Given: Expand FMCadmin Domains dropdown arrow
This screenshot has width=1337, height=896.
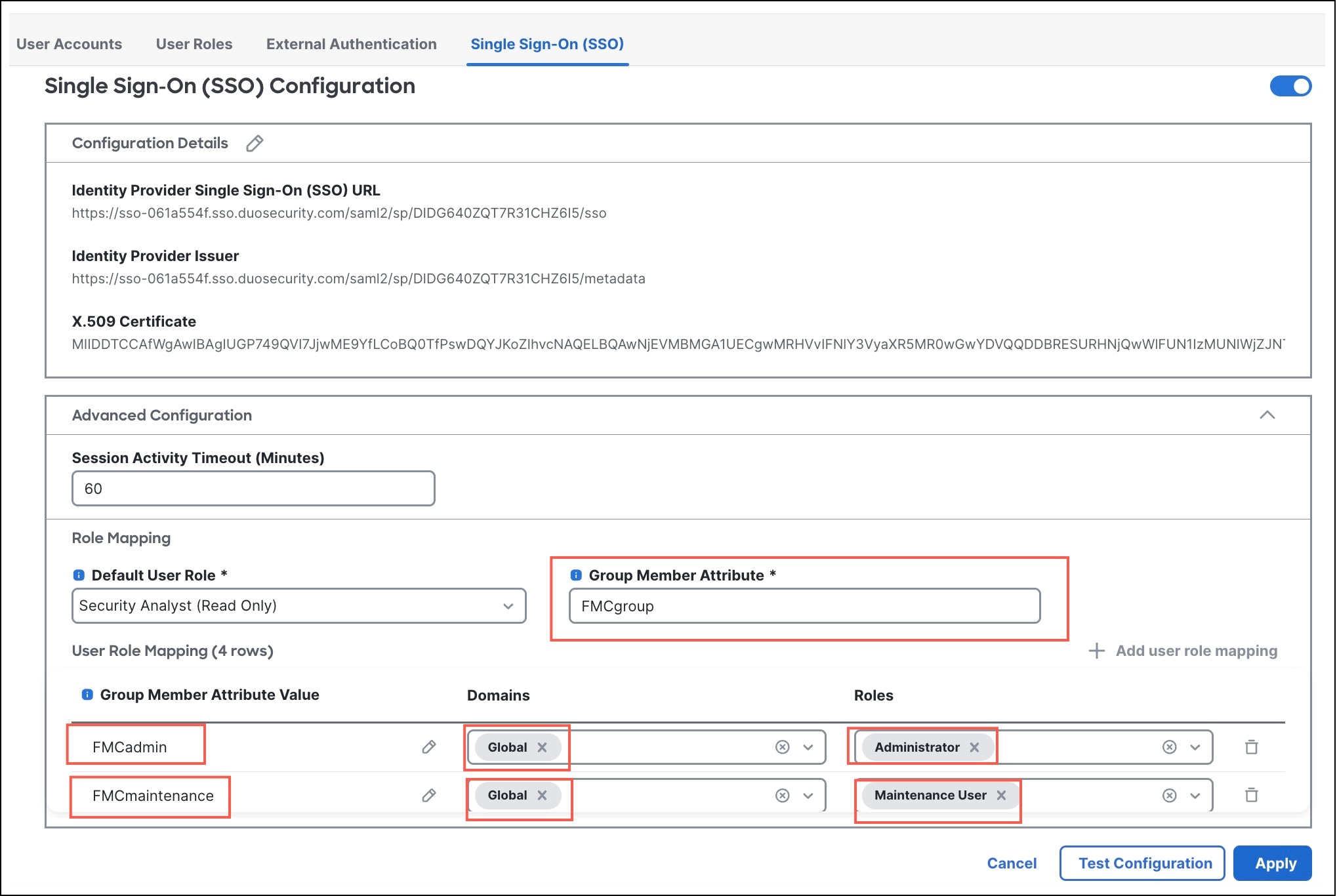Looking at the screenshot, I should point(808,747).
